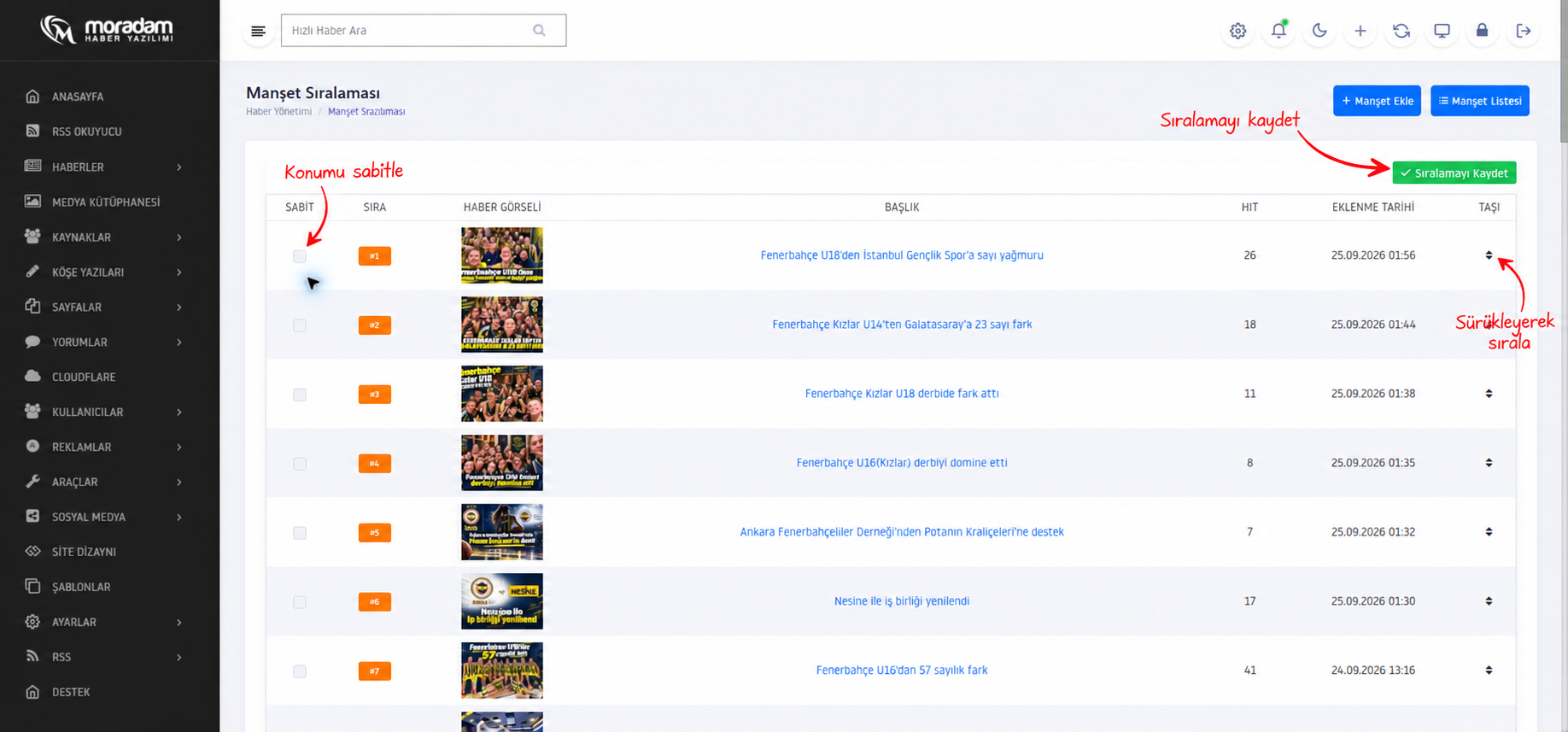The height and width of the screenshot is (732, 1568).
Task: Click the move handle for row #1
Action: tap(1489, 255)
